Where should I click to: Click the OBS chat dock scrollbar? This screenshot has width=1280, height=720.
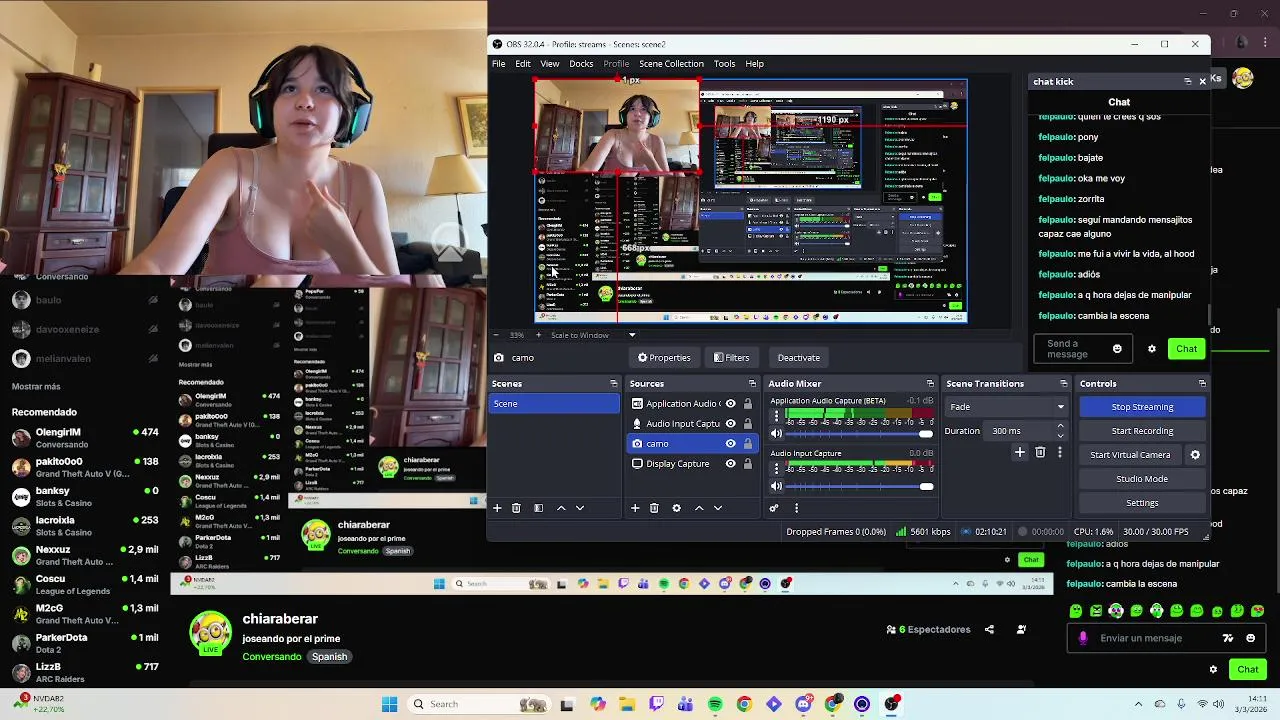tap(1209, 316)
